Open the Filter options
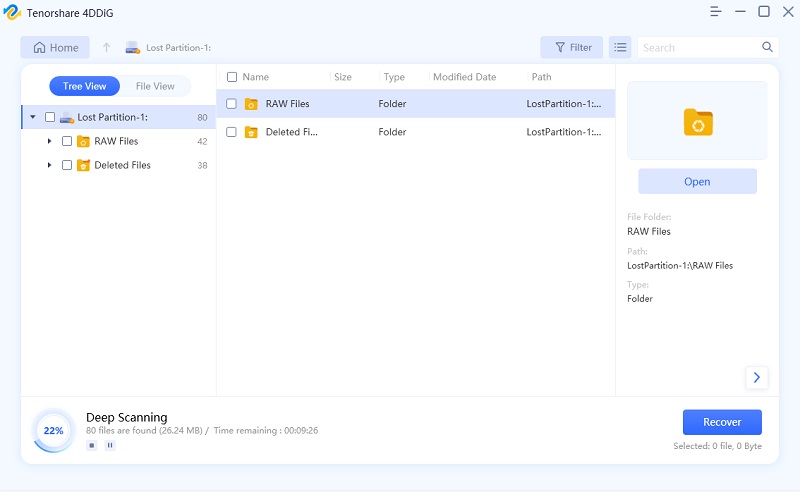This screenshot has width=800, height=492. point(572,47)
